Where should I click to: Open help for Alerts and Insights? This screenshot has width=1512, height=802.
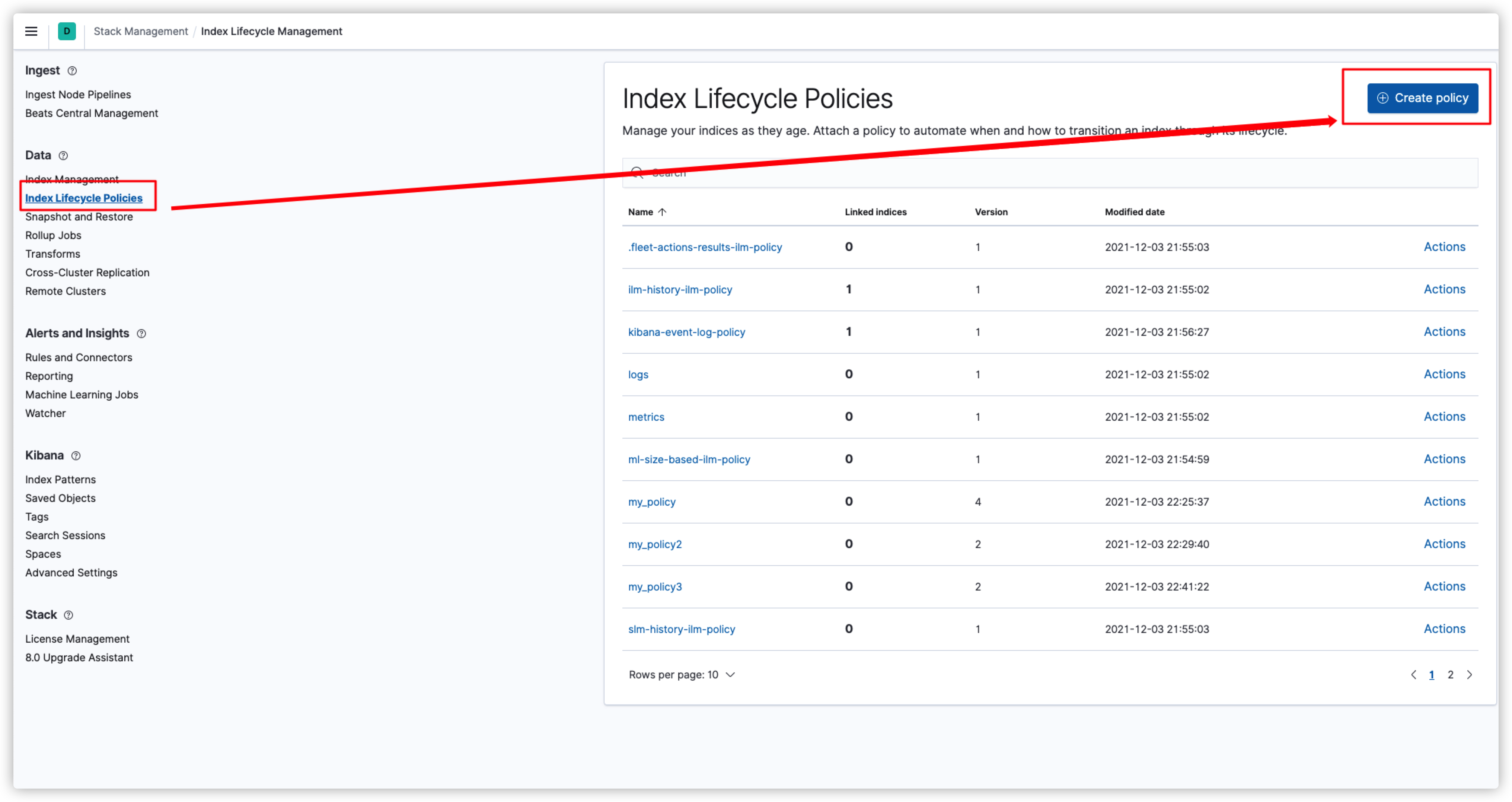click(x=141, y=334)
